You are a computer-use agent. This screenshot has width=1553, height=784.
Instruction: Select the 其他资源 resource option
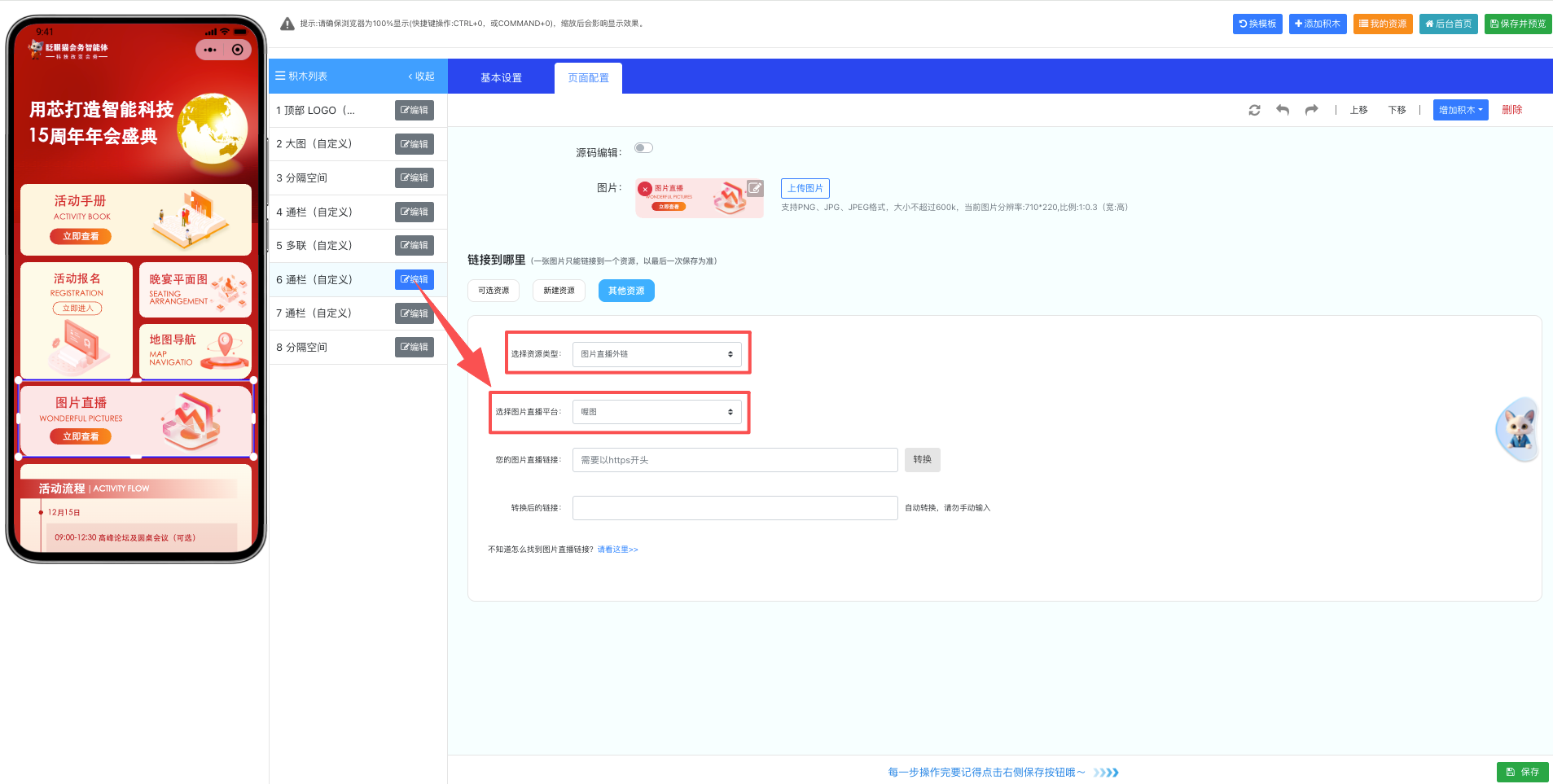(625, 291)
